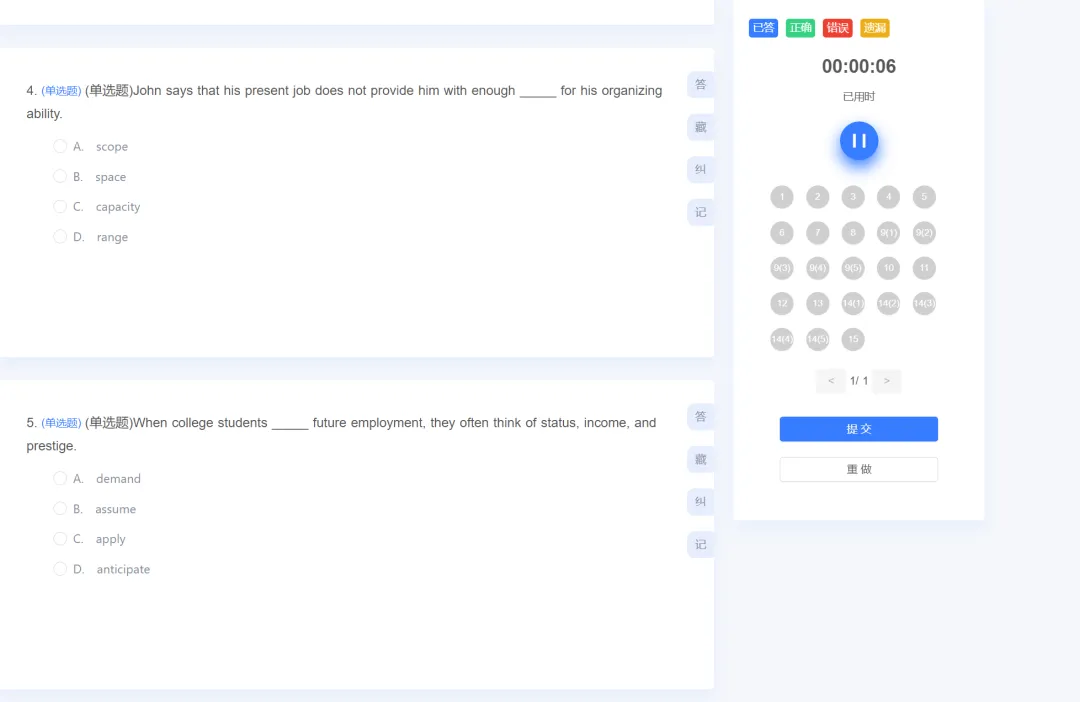Open question 9(3) bubble
The image size is (1080, 702).
tap(782, 268)
